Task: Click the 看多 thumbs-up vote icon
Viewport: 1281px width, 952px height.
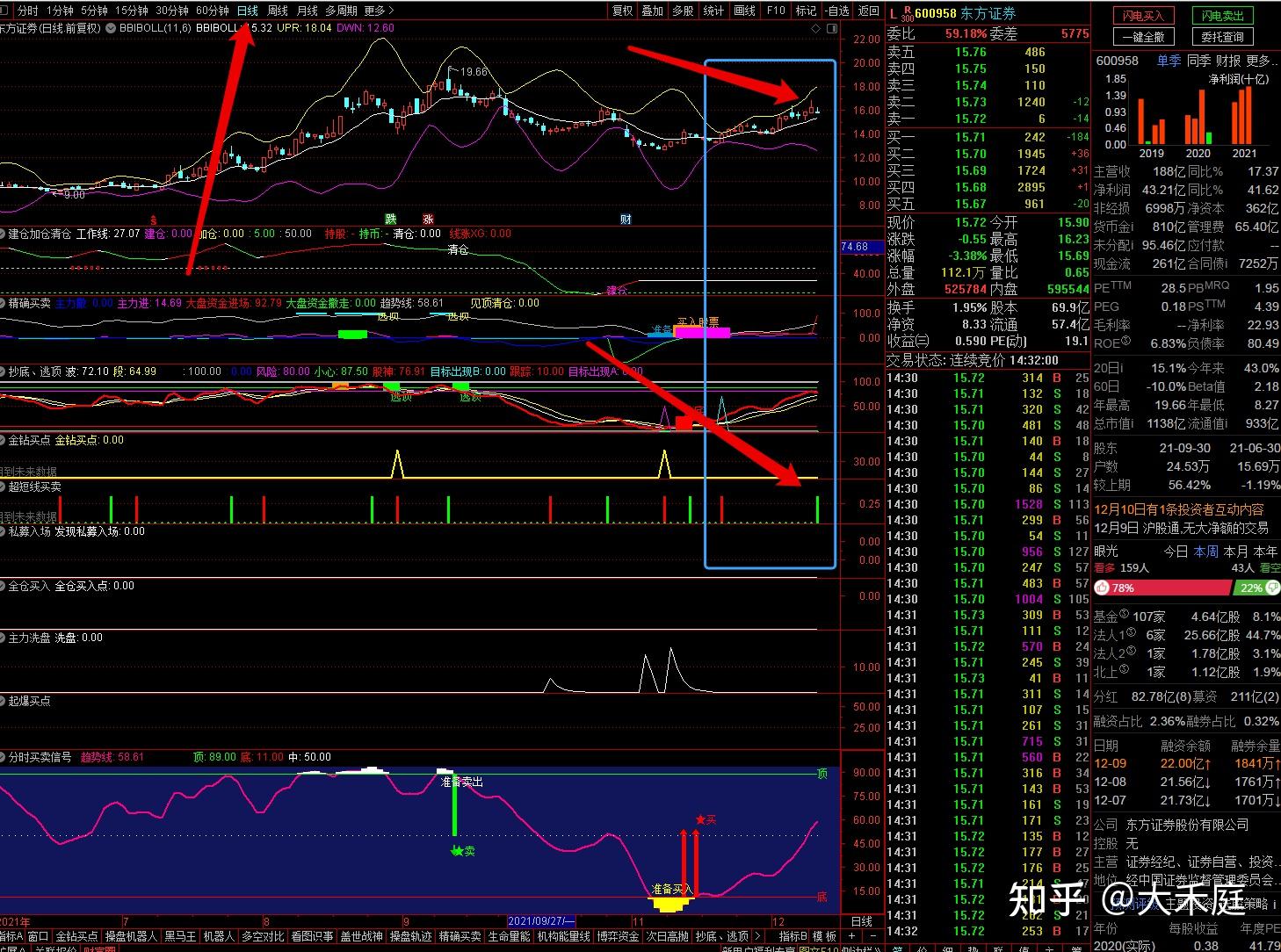Action: click(x=1102, y=588)
